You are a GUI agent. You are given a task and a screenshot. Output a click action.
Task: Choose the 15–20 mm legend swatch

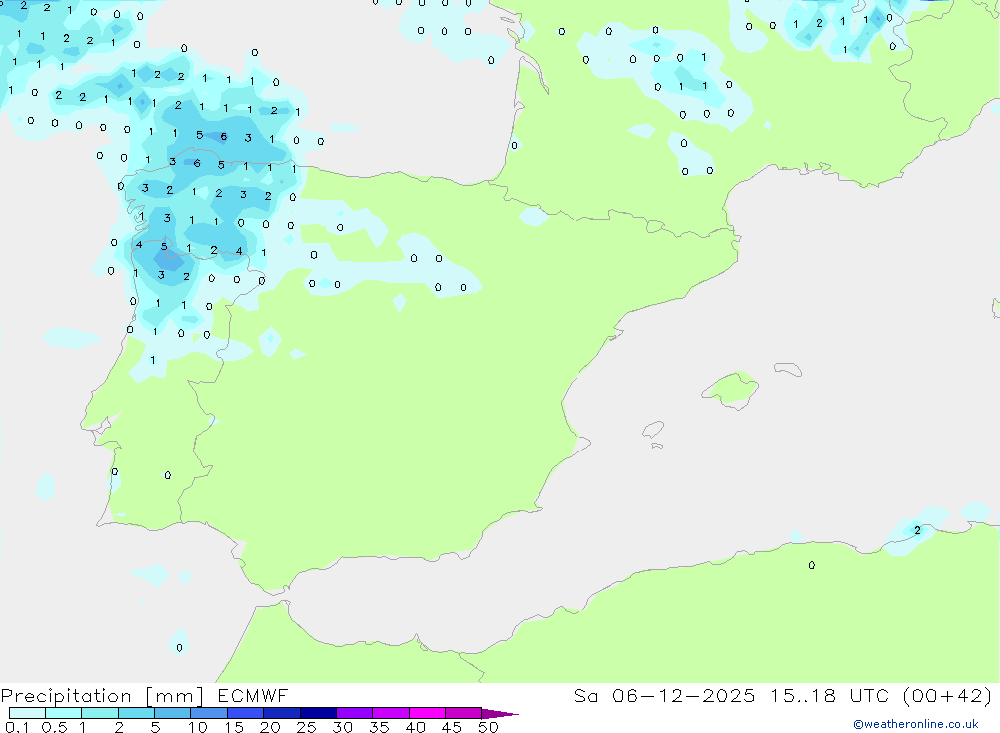tap(245, 713)
